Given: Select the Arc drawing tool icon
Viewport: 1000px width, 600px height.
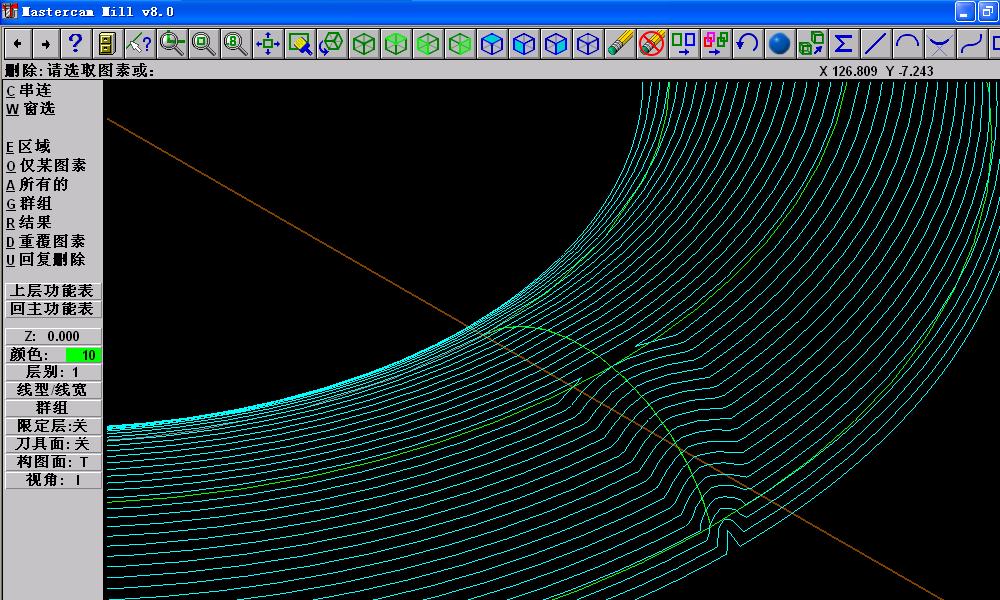Looking at the screenshot, I should [907, 43].
